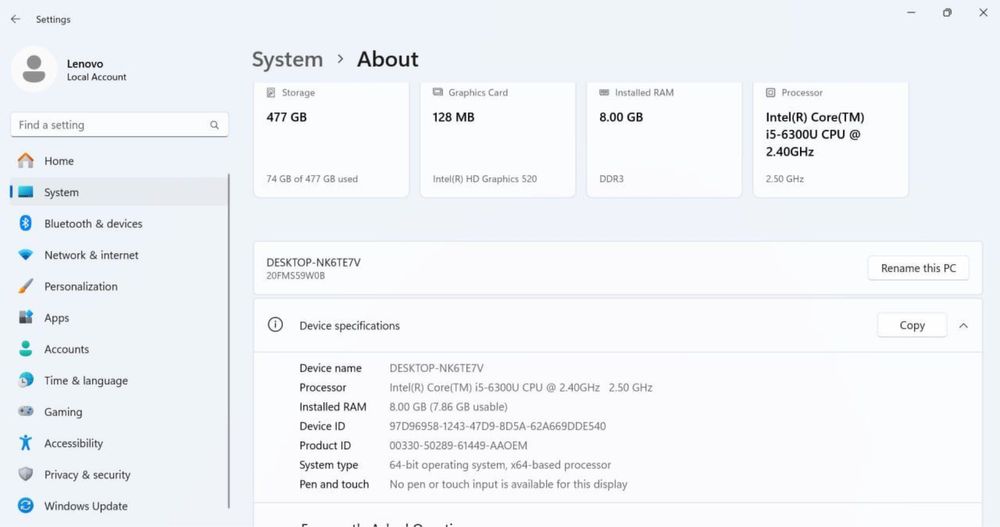Open the Accounts settings icon
1000x527 pixels.
click(26, 350)
